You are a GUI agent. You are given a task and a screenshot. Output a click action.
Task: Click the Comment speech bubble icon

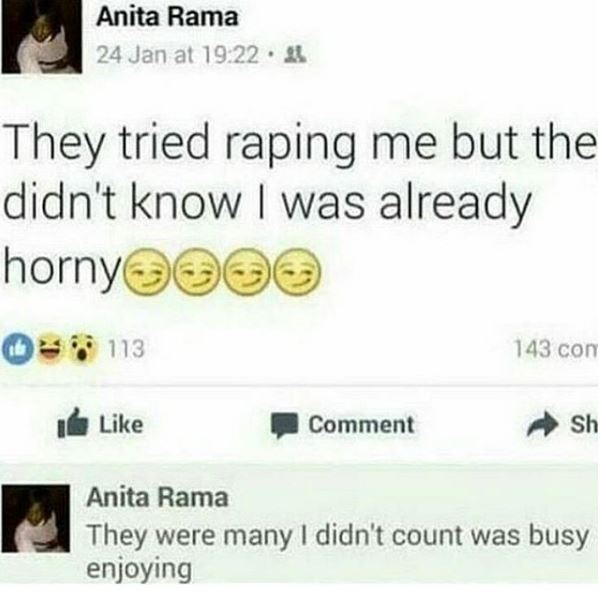[x=284, y=425]
